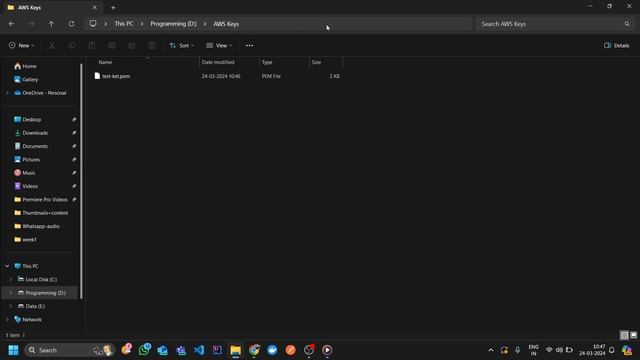
Task: Click the Cut toolbar icon
Action: [x=52, y=45]
